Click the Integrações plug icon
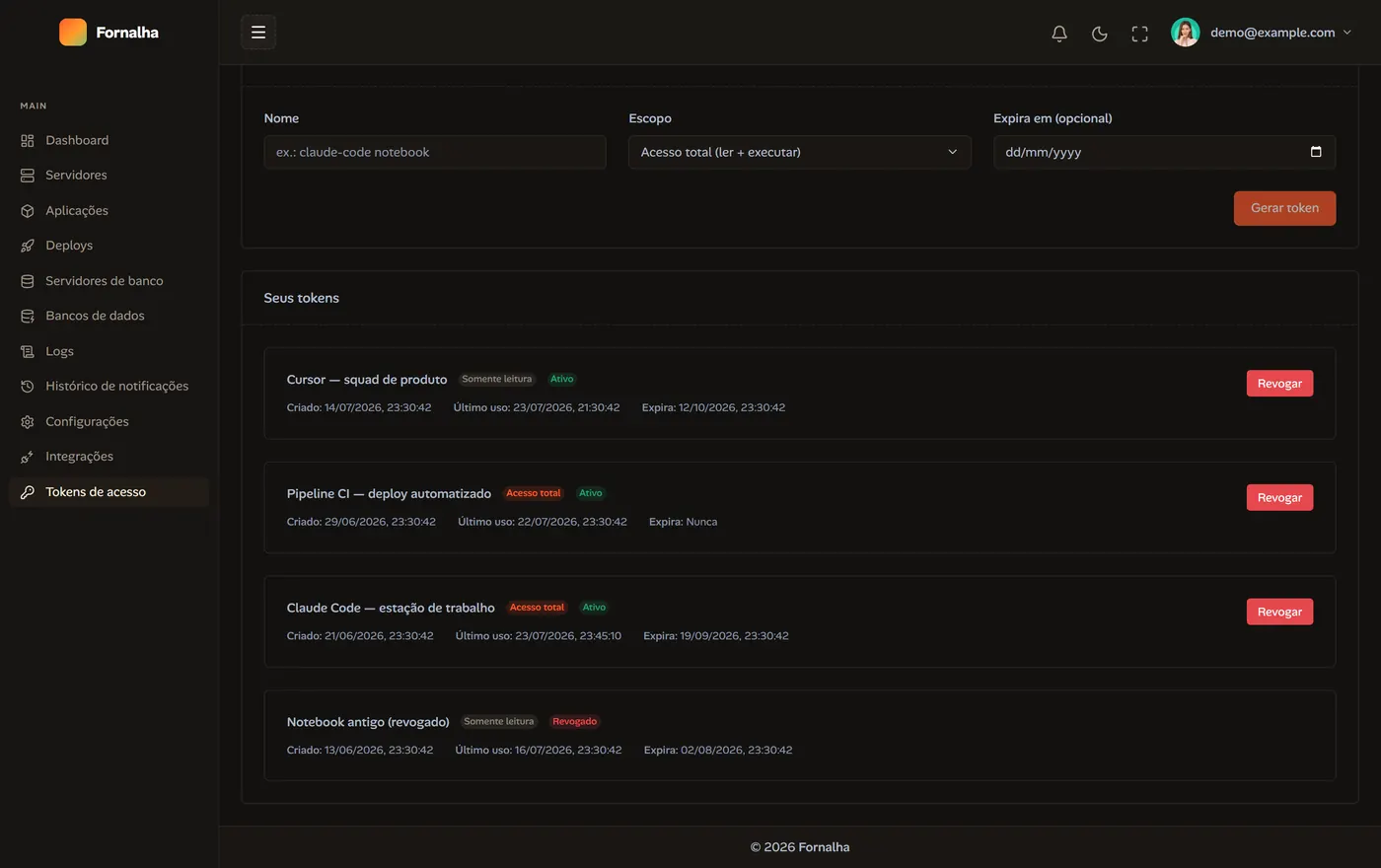1381x868 pixels. click(x=28, y=457)
